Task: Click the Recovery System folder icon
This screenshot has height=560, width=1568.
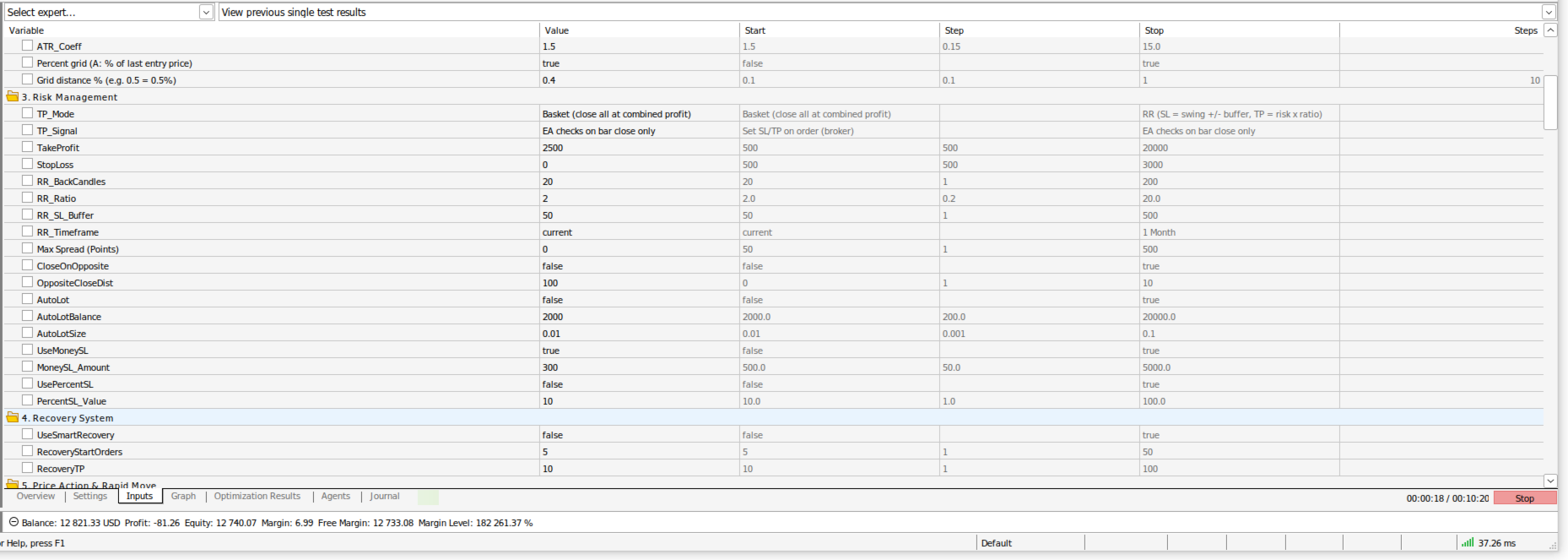Action: (12, 417)
